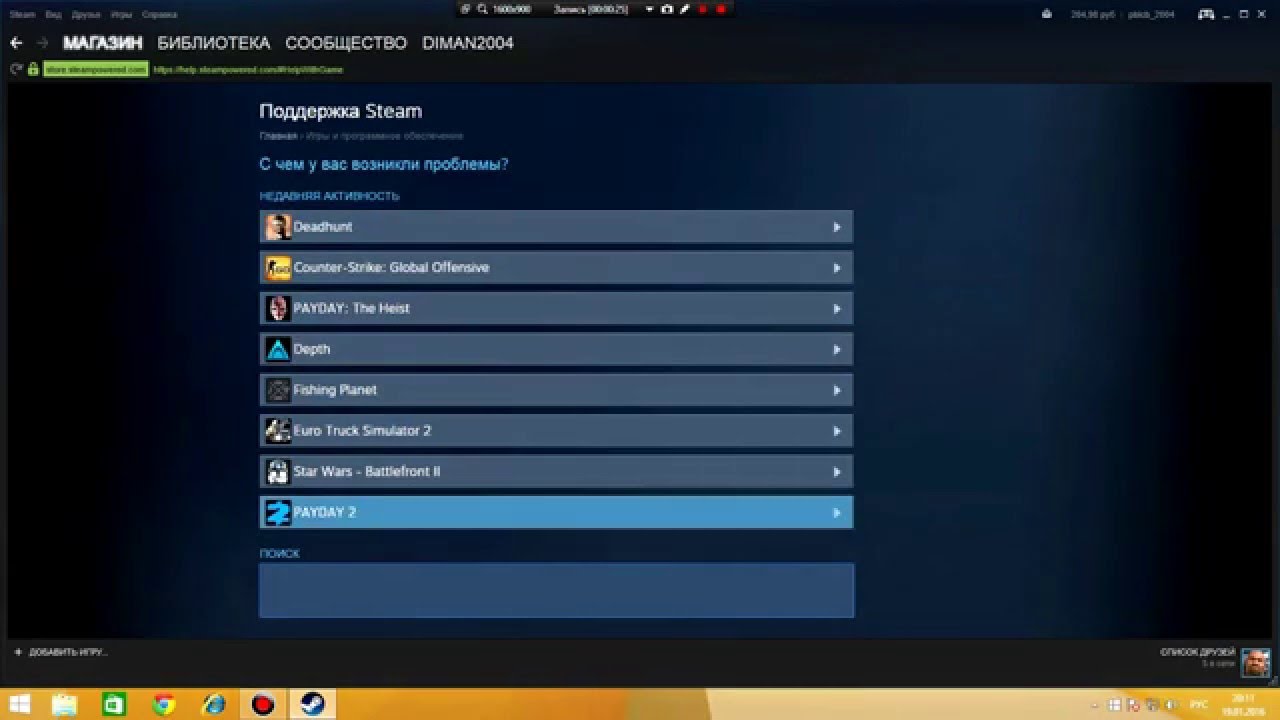Open File Explorer from the taskbar

[65, 704]
